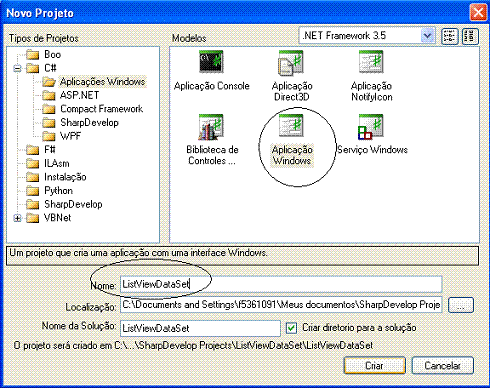490x388 pixels.
Task: Click the C# folder icon
Action: pyautogui.click(x=32, y=68)
